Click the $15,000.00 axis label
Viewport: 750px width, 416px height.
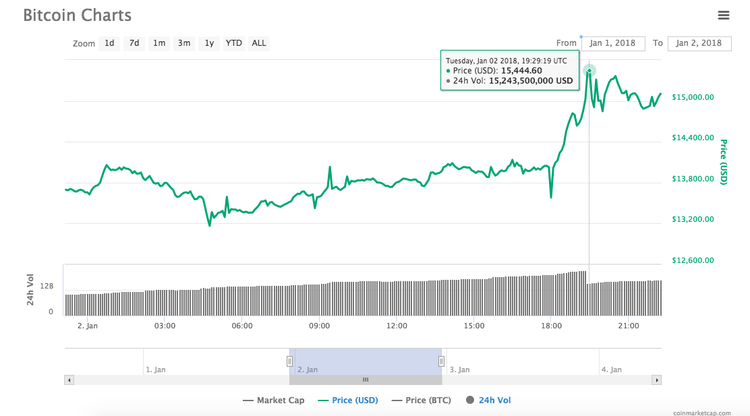(693, 97)
